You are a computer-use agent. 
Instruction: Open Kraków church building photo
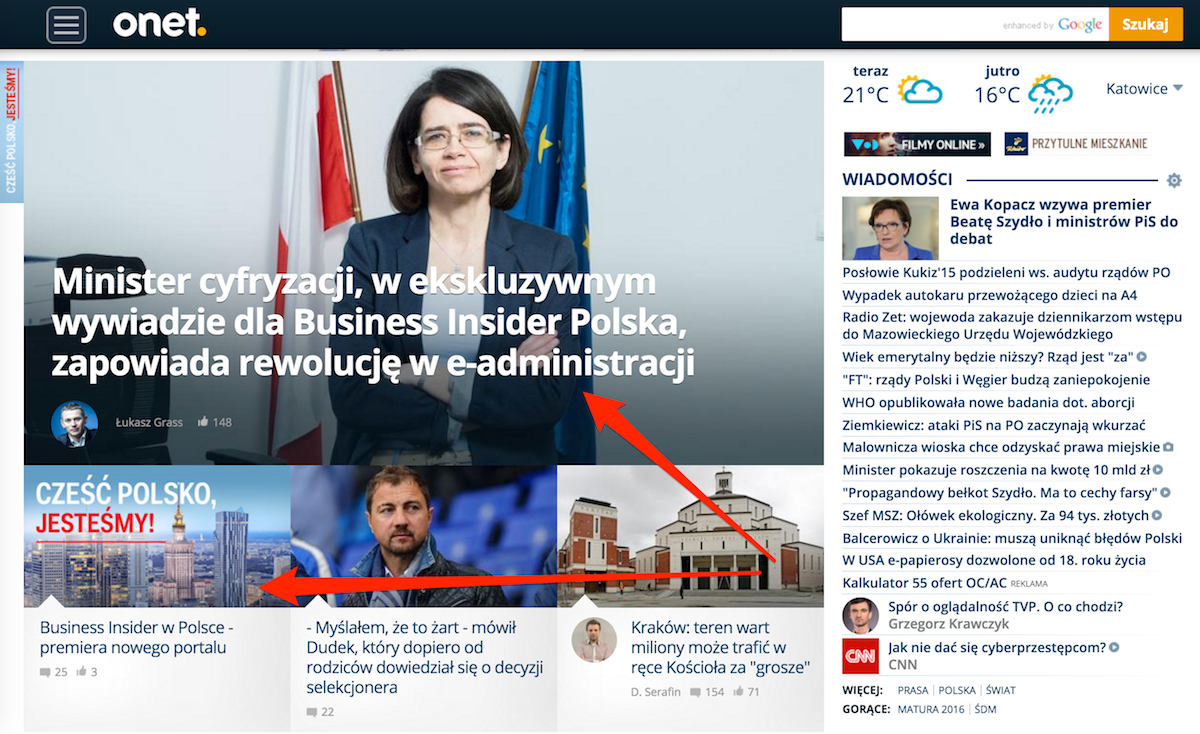(x=690, y=536)
